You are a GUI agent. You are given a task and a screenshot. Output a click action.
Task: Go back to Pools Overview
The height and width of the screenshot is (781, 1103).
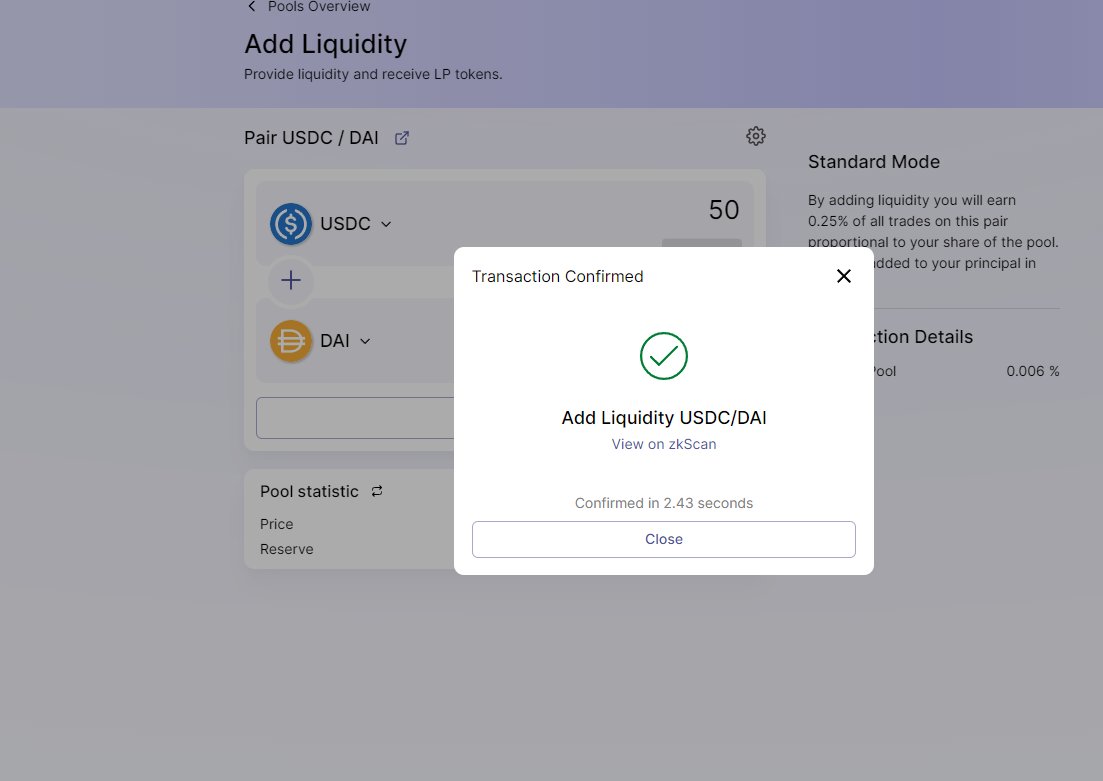coord(319,6)
